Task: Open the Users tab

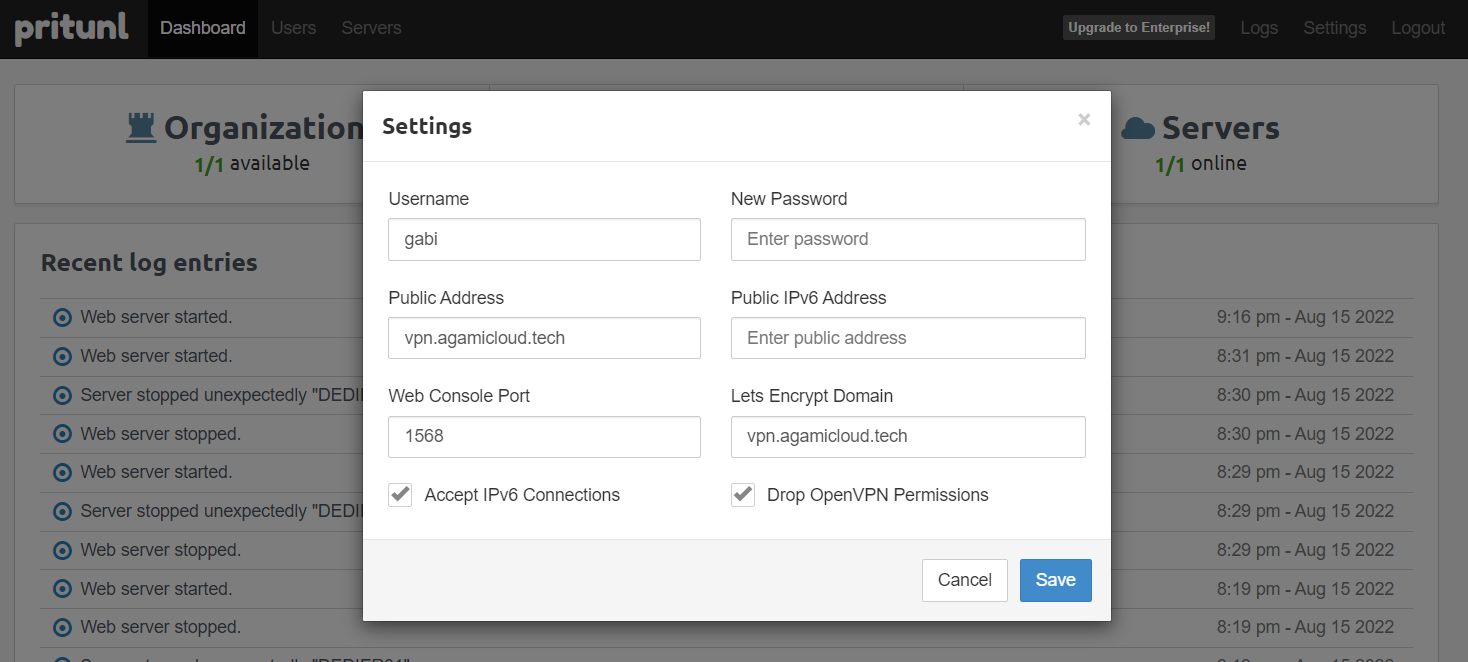Action: point(293,28)
